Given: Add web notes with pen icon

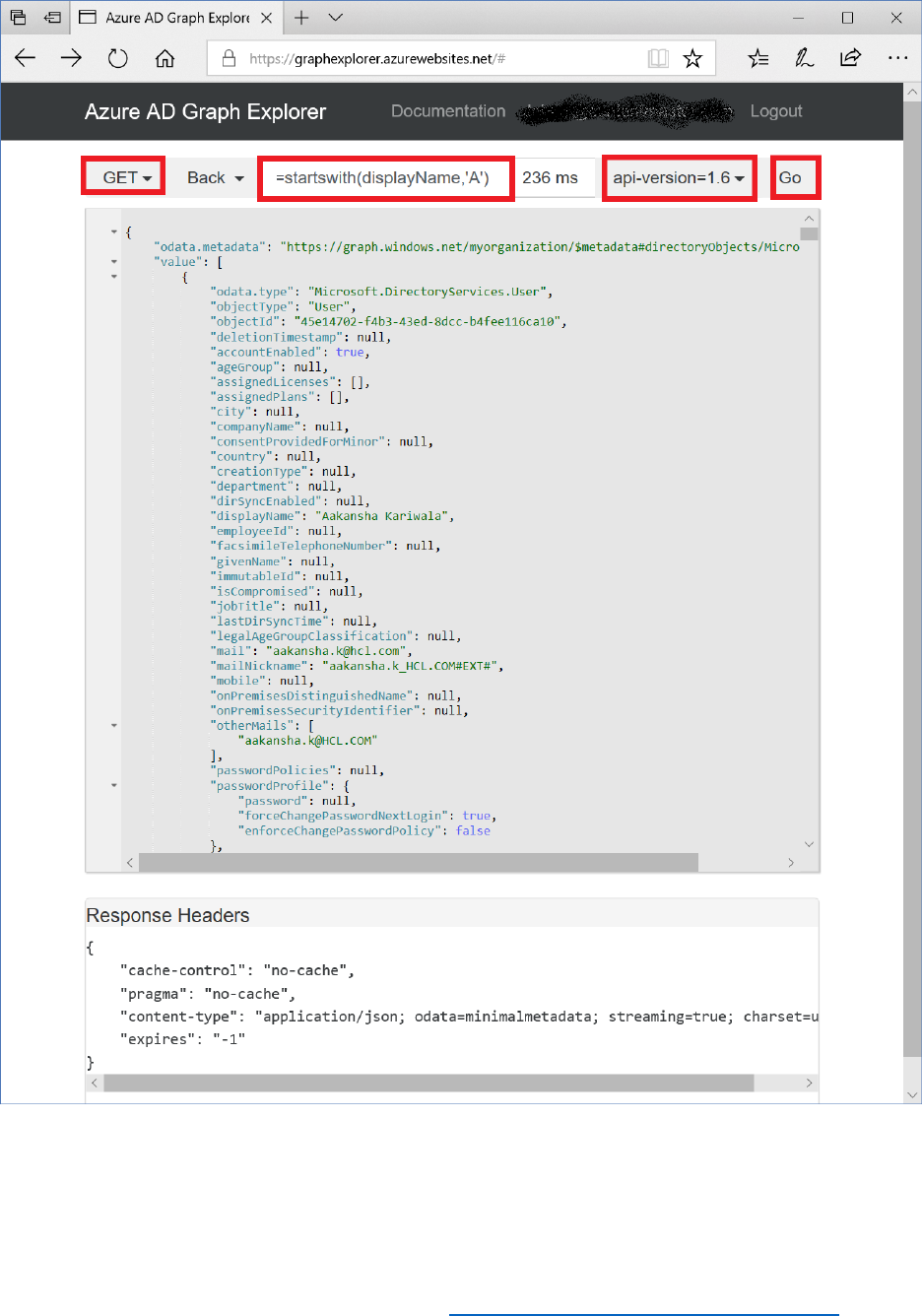Looking at the screenshot, I should coord(804,58).
